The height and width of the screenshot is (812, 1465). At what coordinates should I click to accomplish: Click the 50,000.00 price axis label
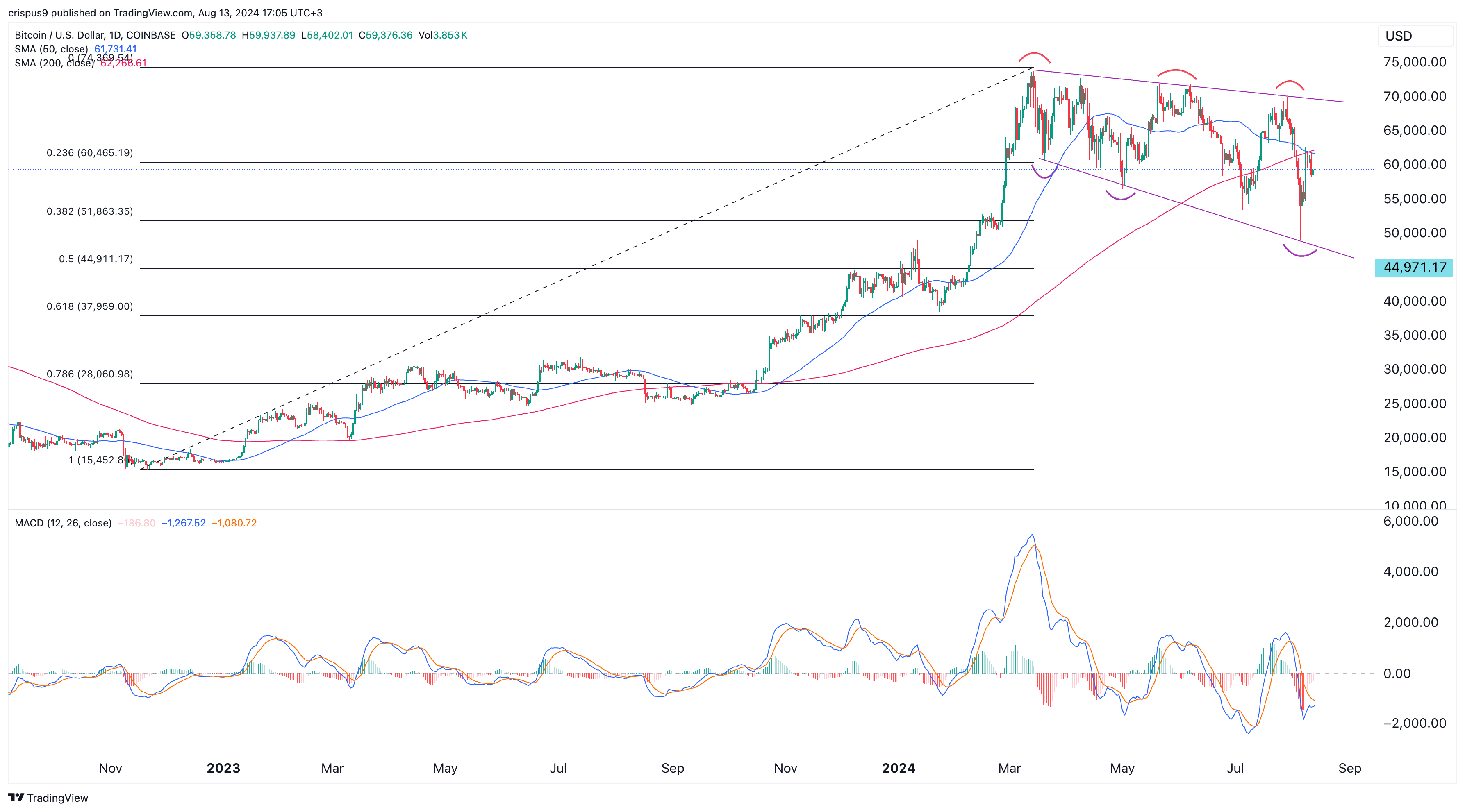tap(1415, 232)
